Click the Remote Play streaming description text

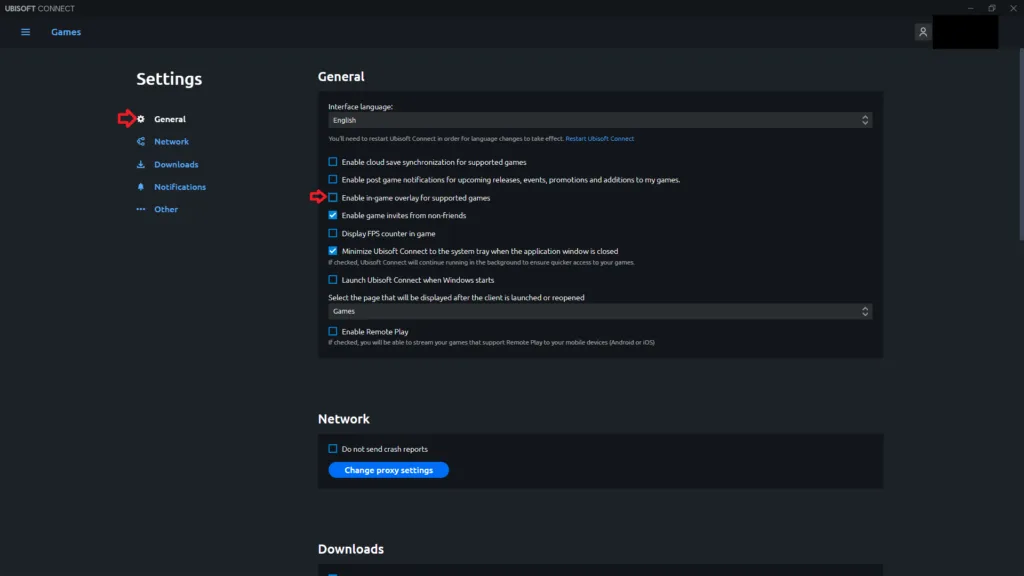tap(491, 342)
